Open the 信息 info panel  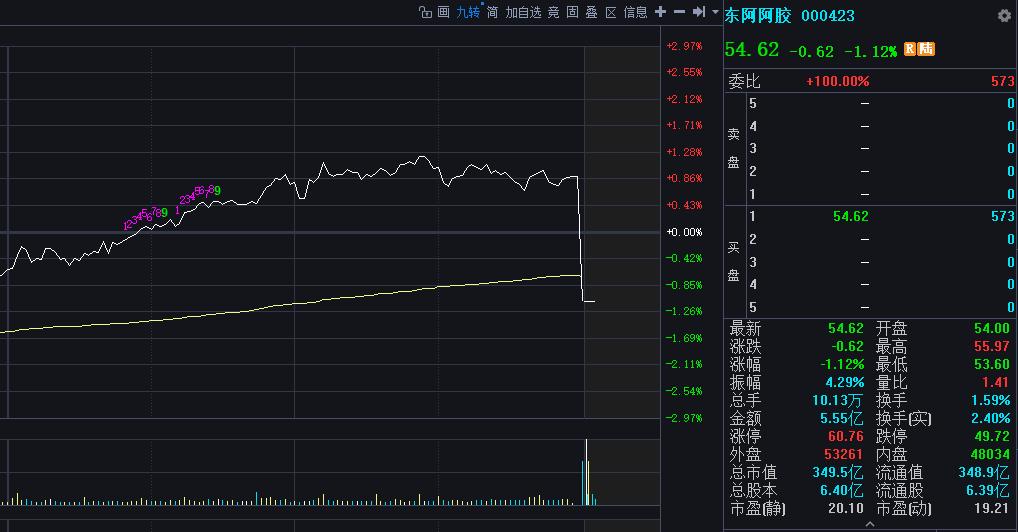click(x=636, y=12)
